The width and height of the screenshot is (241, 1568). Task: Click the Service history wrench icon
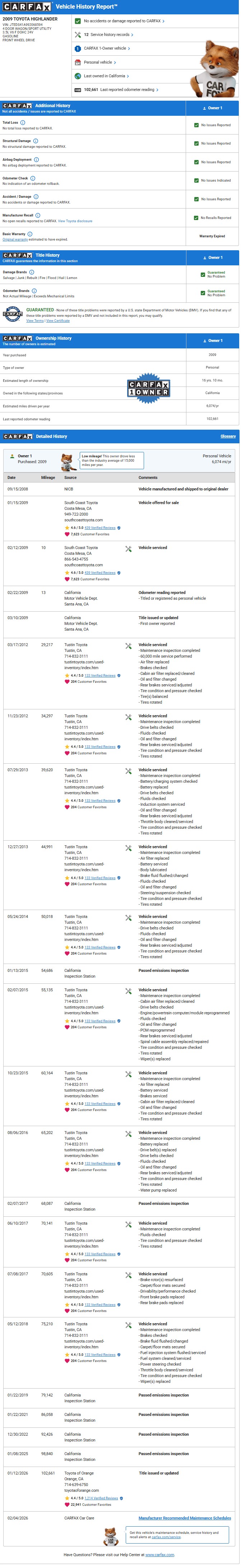click(77, 35)
